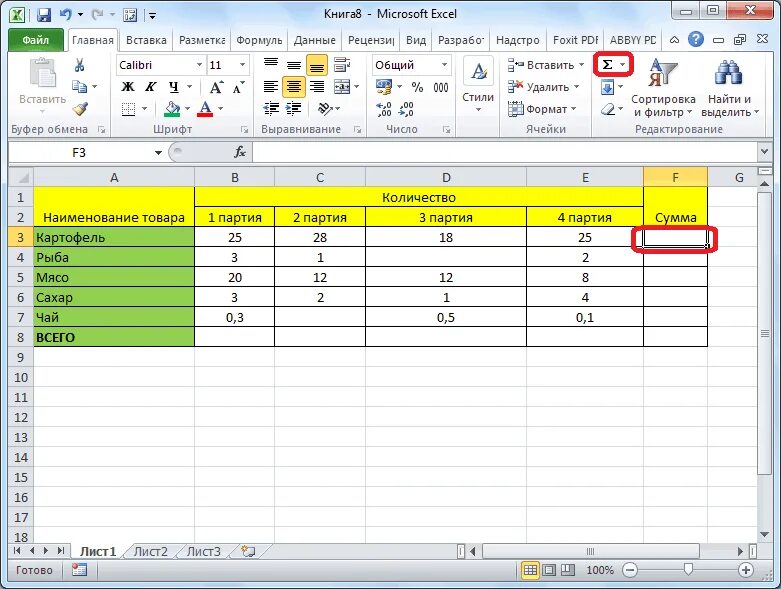Toggle align text left

click(x=271, y=87)
